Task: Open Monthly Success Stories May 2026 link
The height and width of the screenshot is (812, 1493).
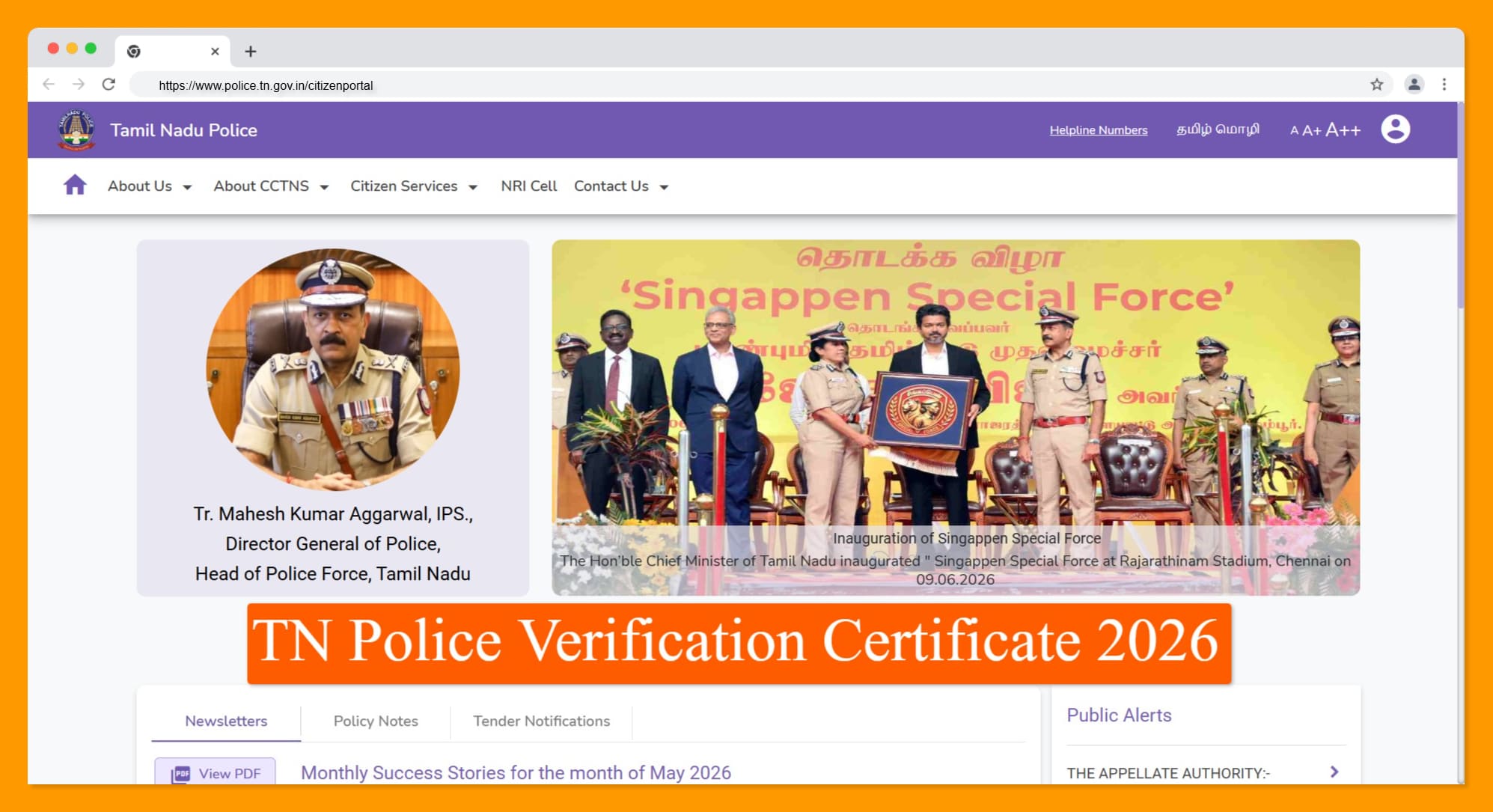Action: pos(516,772)
